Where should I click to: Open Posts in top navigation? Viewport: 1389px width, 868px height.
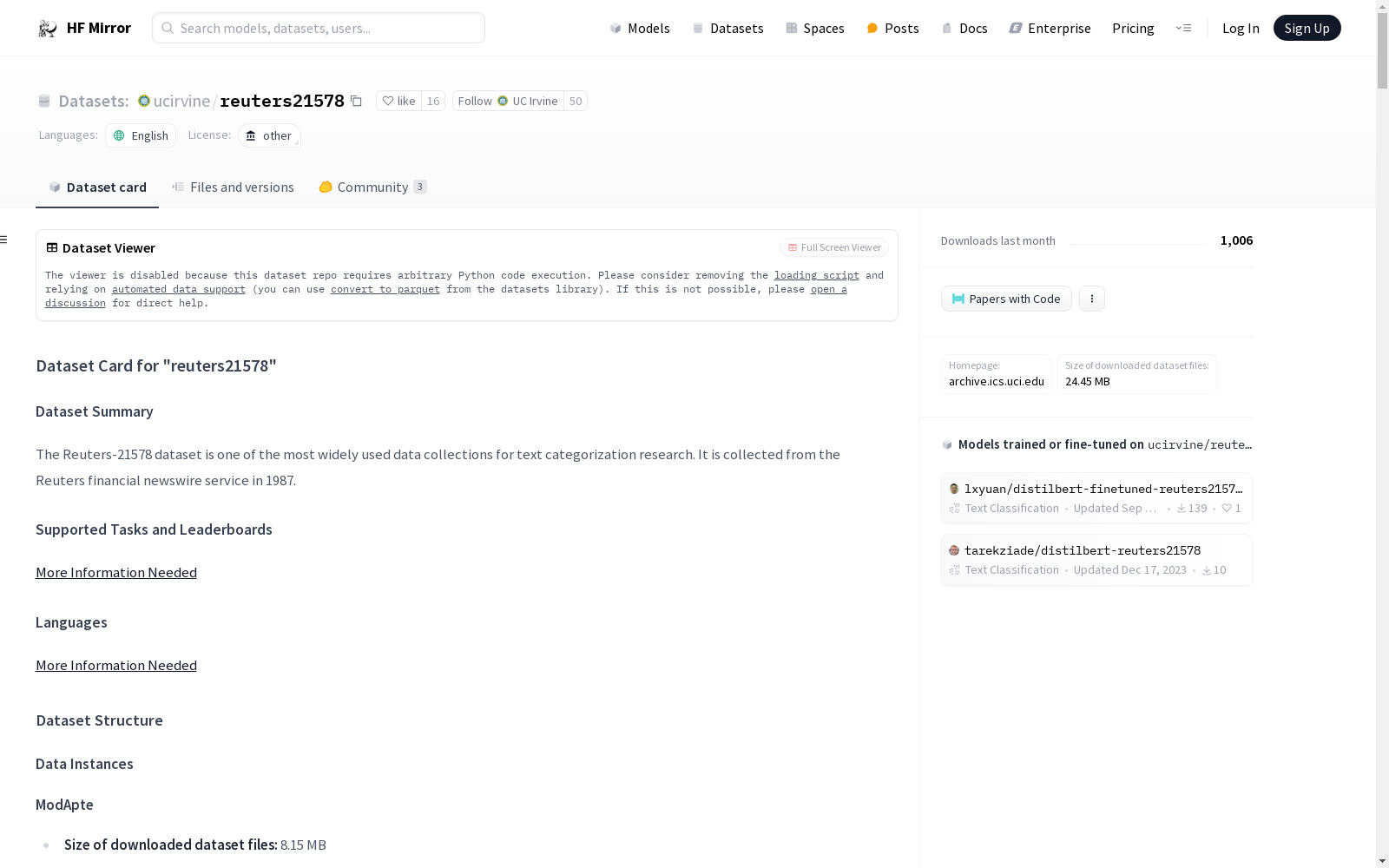click(x=893, y=28)
